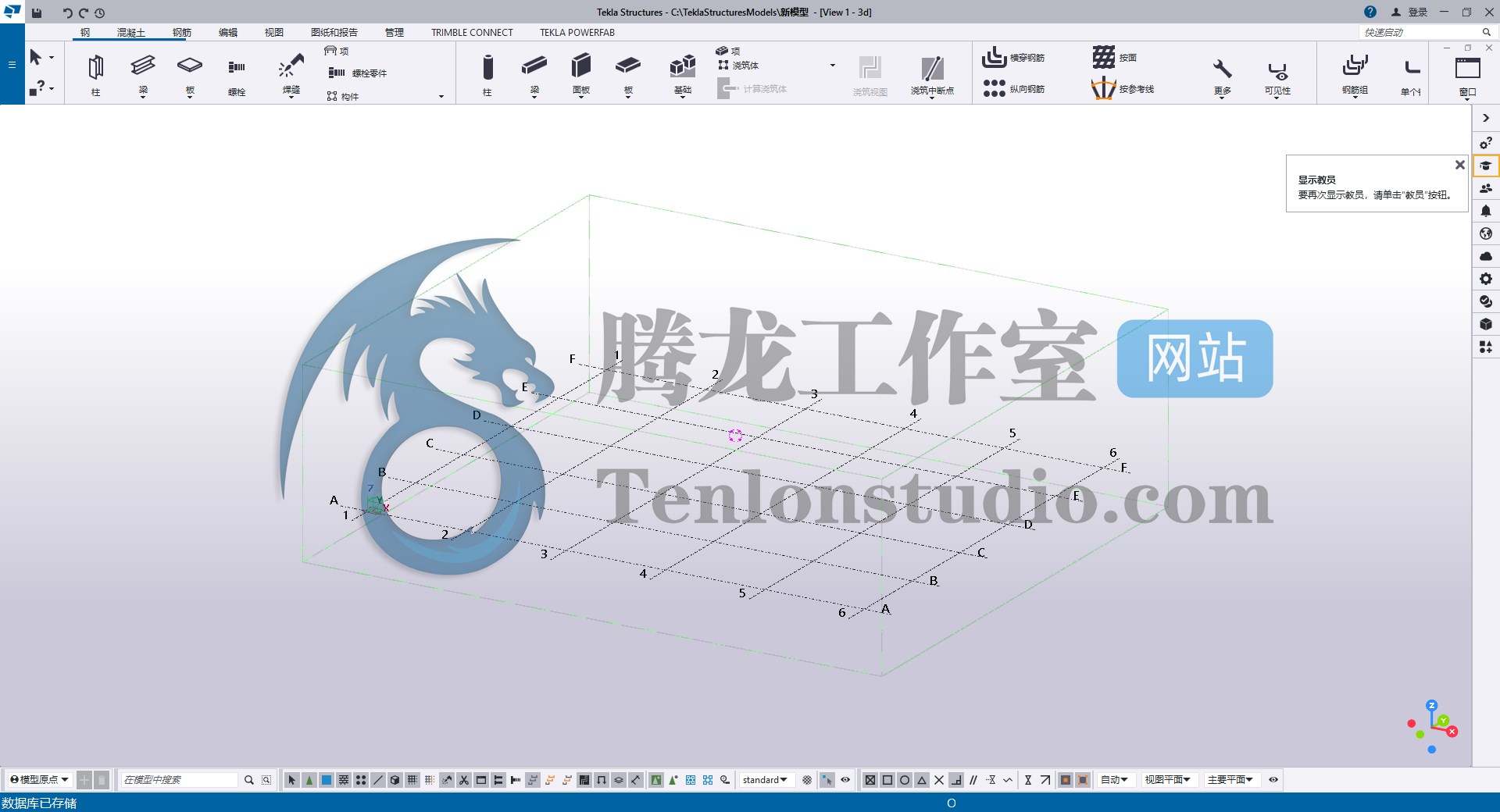Toggle snap to intersection X switch
The width and height of the screenshot is (1500, 812).
[x=939, y=780]
